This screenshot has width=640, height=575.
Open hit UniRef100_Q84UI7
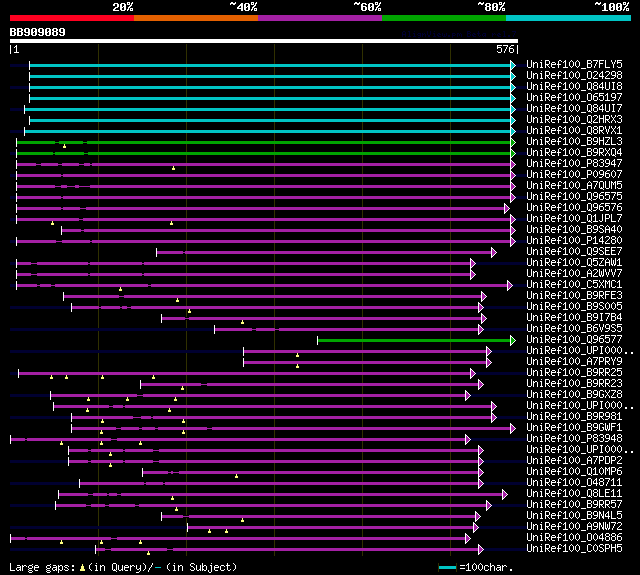[574, 109]
